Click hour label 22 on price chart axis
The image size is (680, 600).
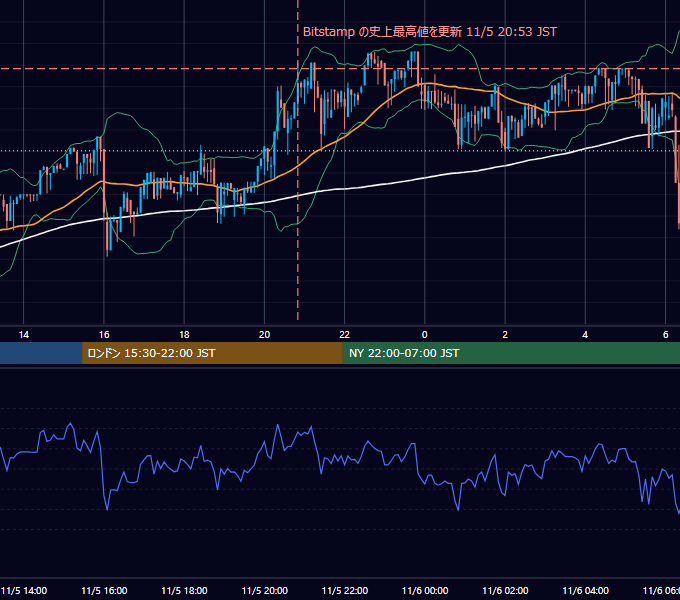[x=344, y=335]
